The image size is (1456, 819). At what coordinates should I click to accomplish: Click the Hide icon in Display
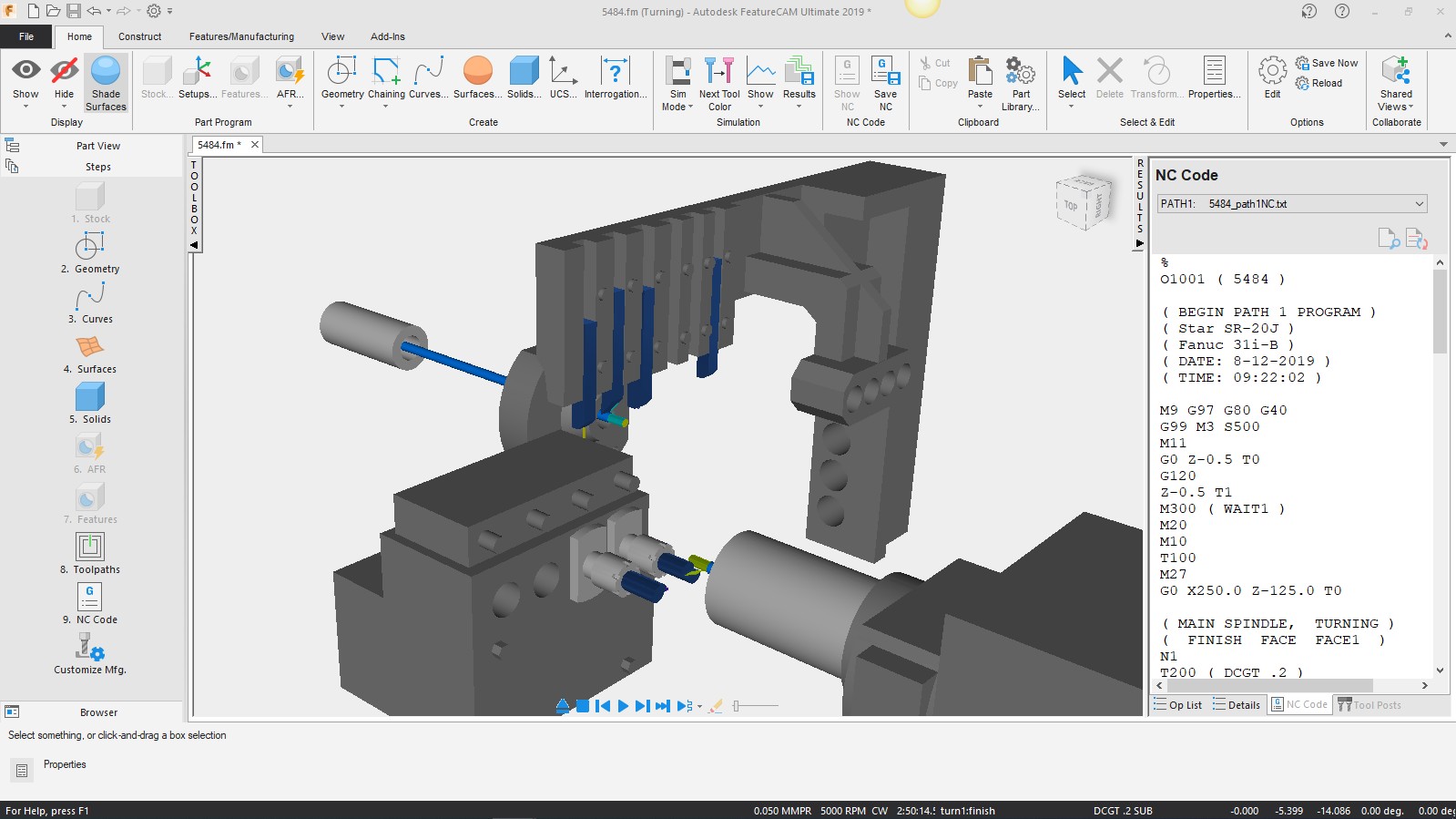(x=64, y=70)
